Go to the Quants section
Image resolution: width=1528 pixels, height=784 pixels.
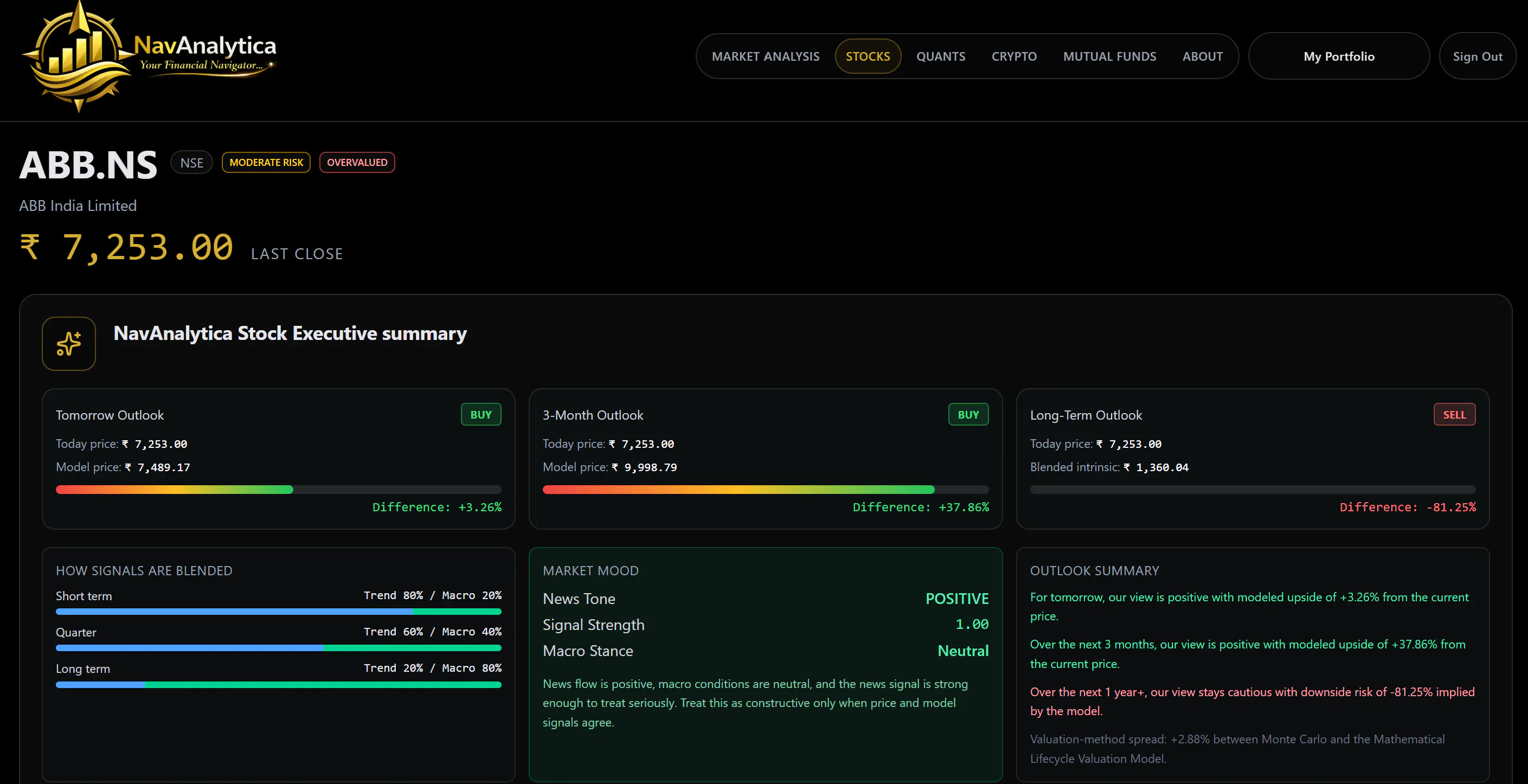[x=941, y=56]
